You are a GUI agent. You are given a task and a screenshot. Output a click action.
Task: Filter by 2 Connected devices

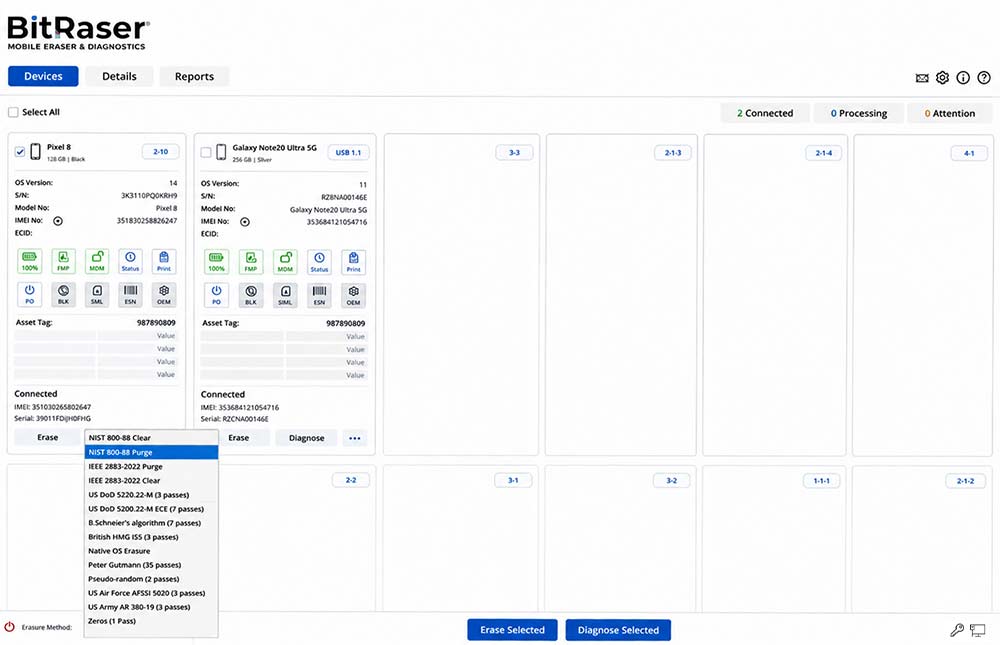[765, 113]
